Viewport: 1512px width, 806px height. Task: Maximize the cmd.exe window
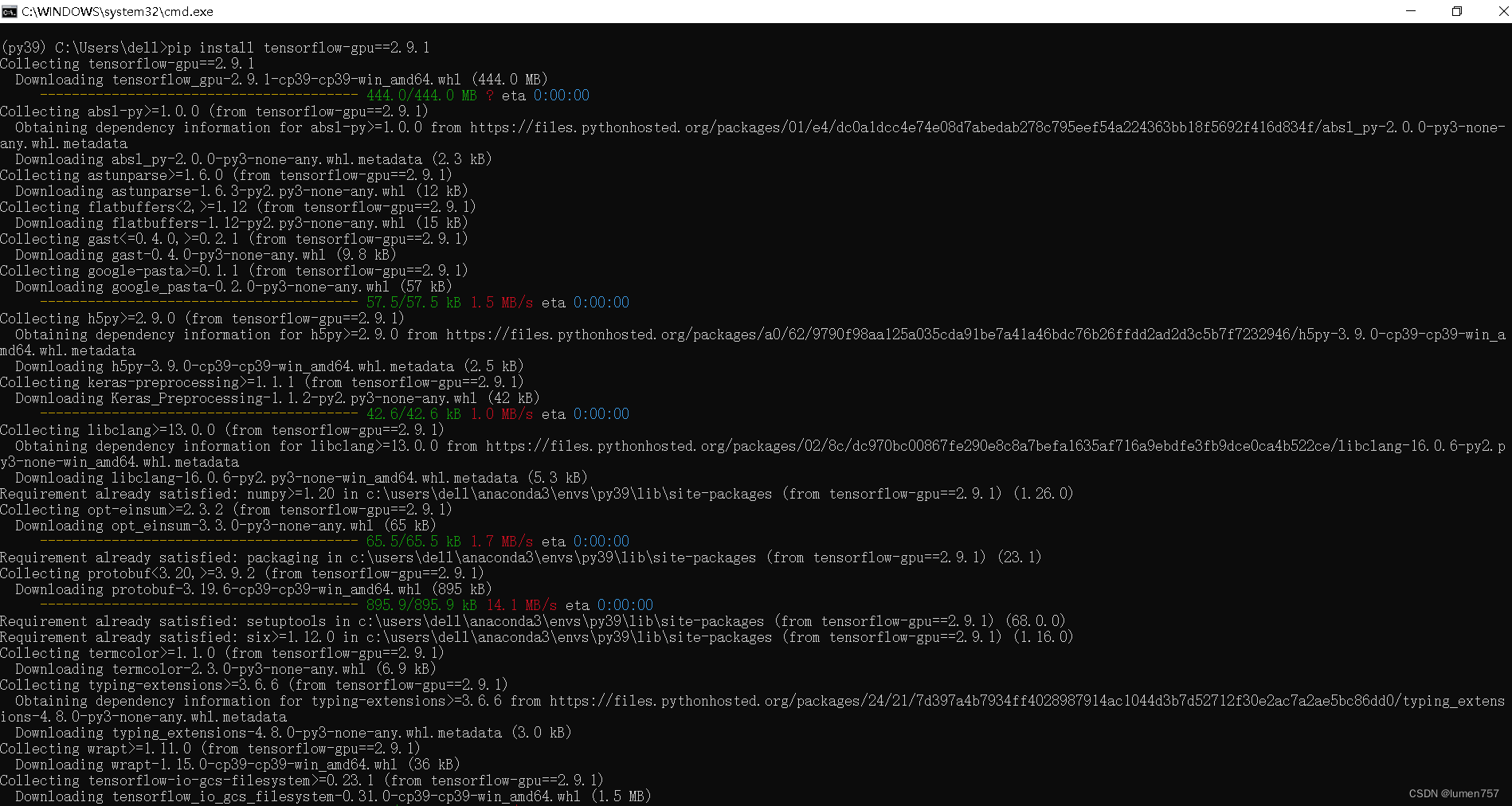pyautogui.click(x=1457, y=11)
